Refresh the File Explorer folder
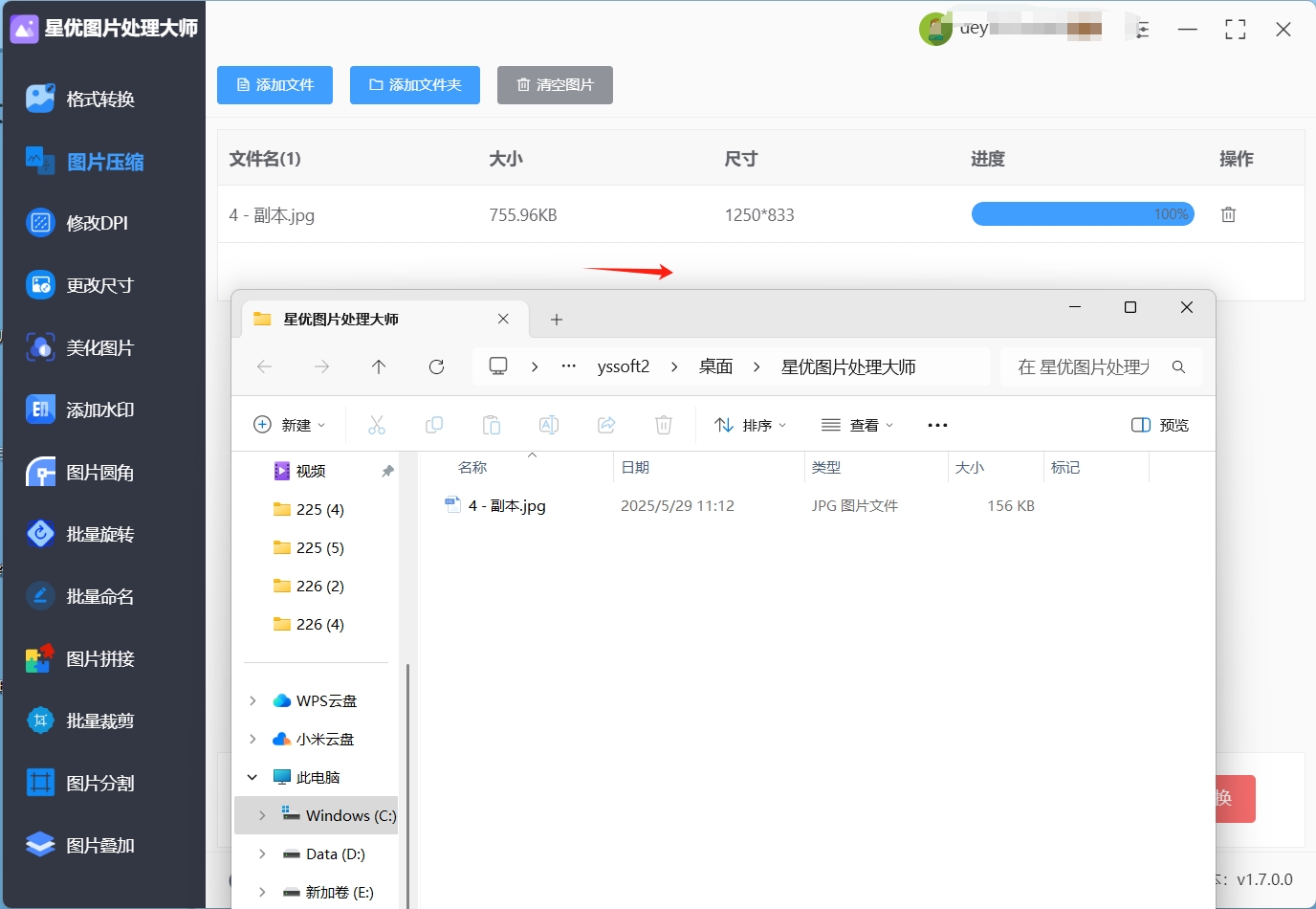The width and height of the screenshot is (1316, 909). point(437,366)
